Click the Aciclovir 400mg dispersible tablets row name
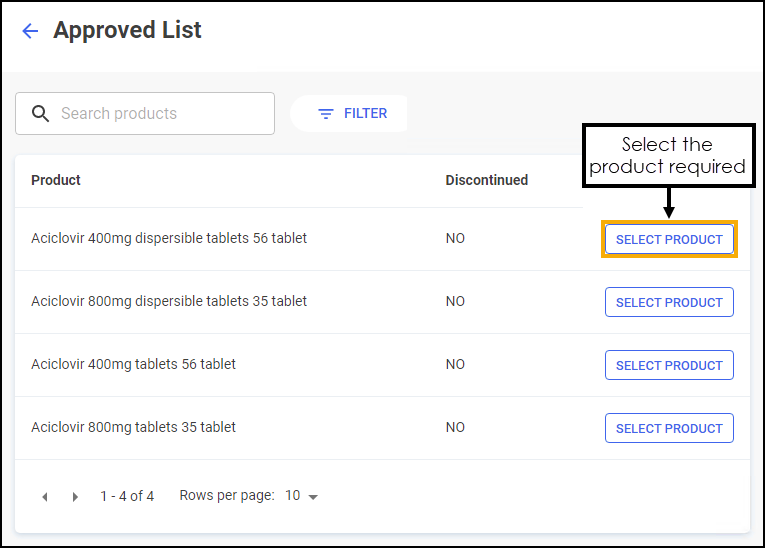Image resolution: width=765 pixels, height=548 pixels. click(169, 239)
